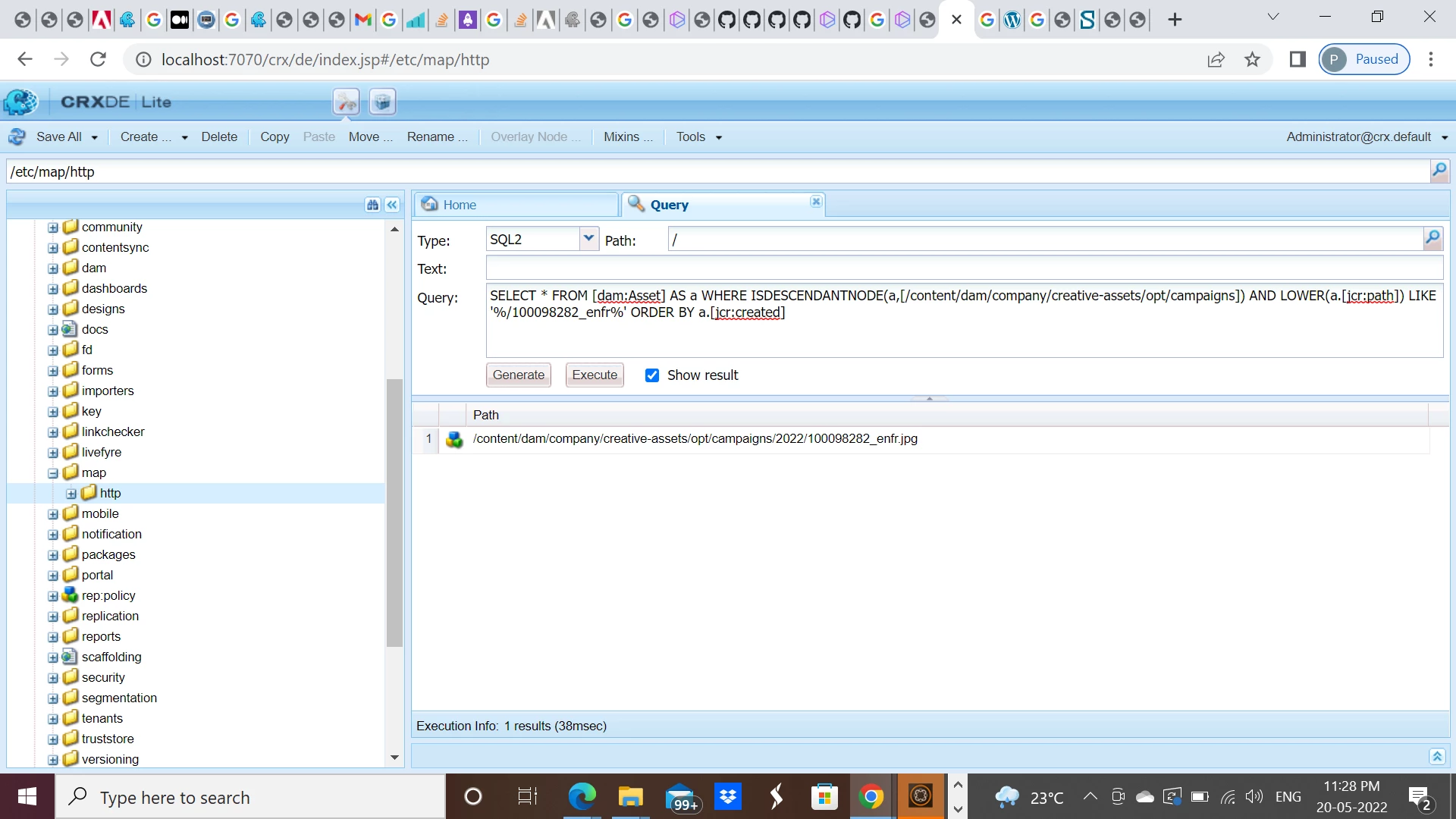
Task: Expand the http node under map
Action: (x=71, y=494)
